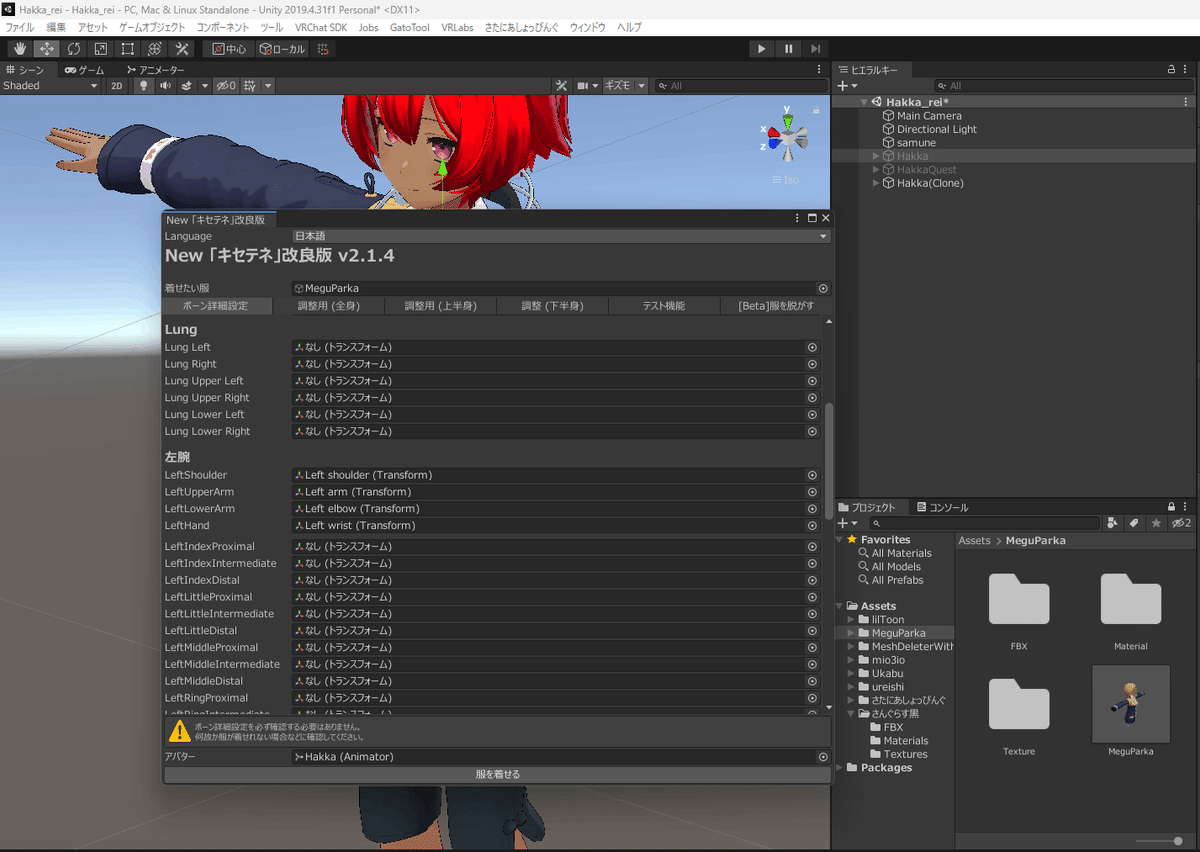The height and width of the screenshot is (852, 1200).
Task: Click 服を着せる button
Action: (497, 774)
